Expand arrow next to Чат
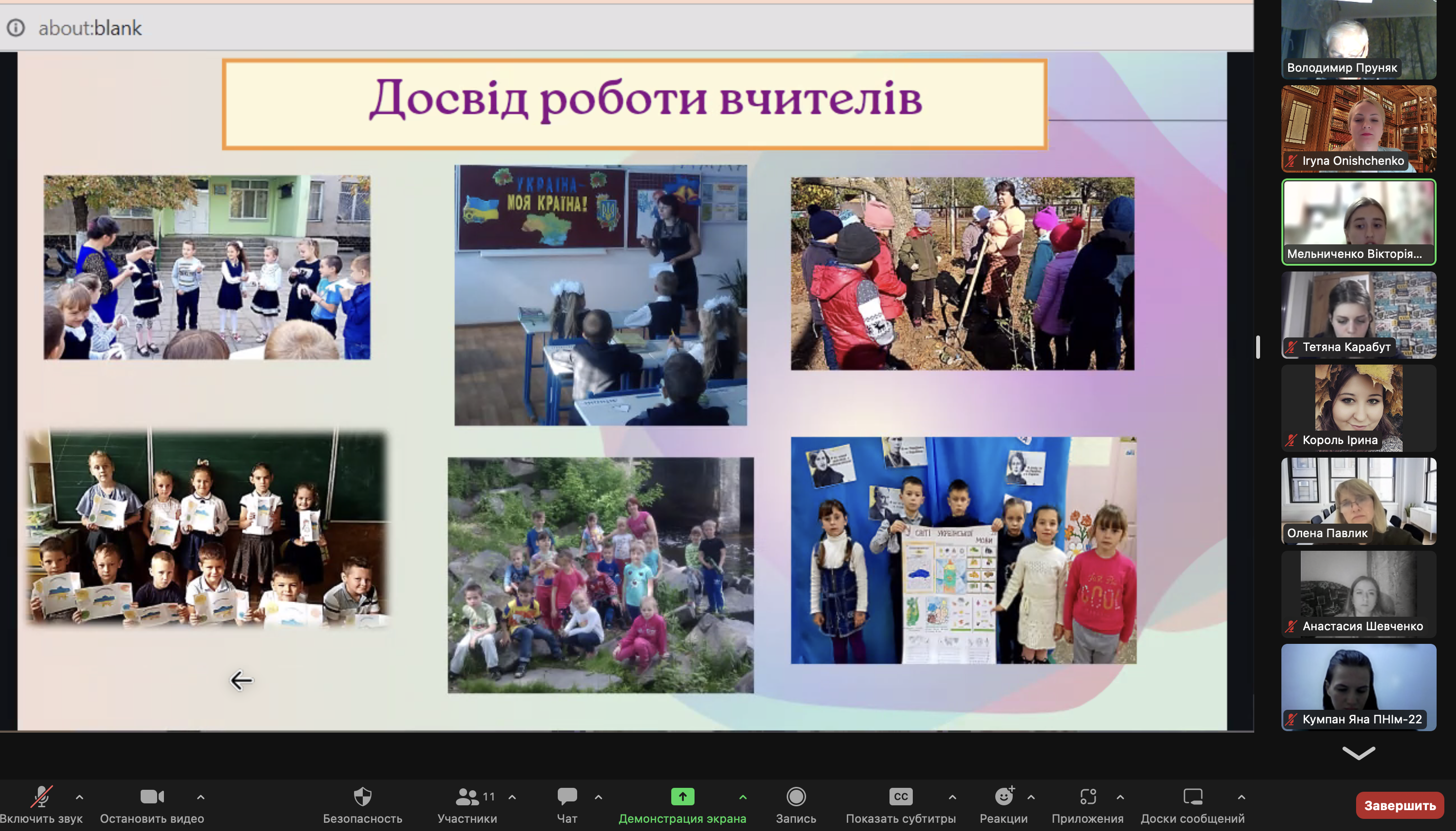This screenshot has height=831, width=1456. tap(599, 797)
